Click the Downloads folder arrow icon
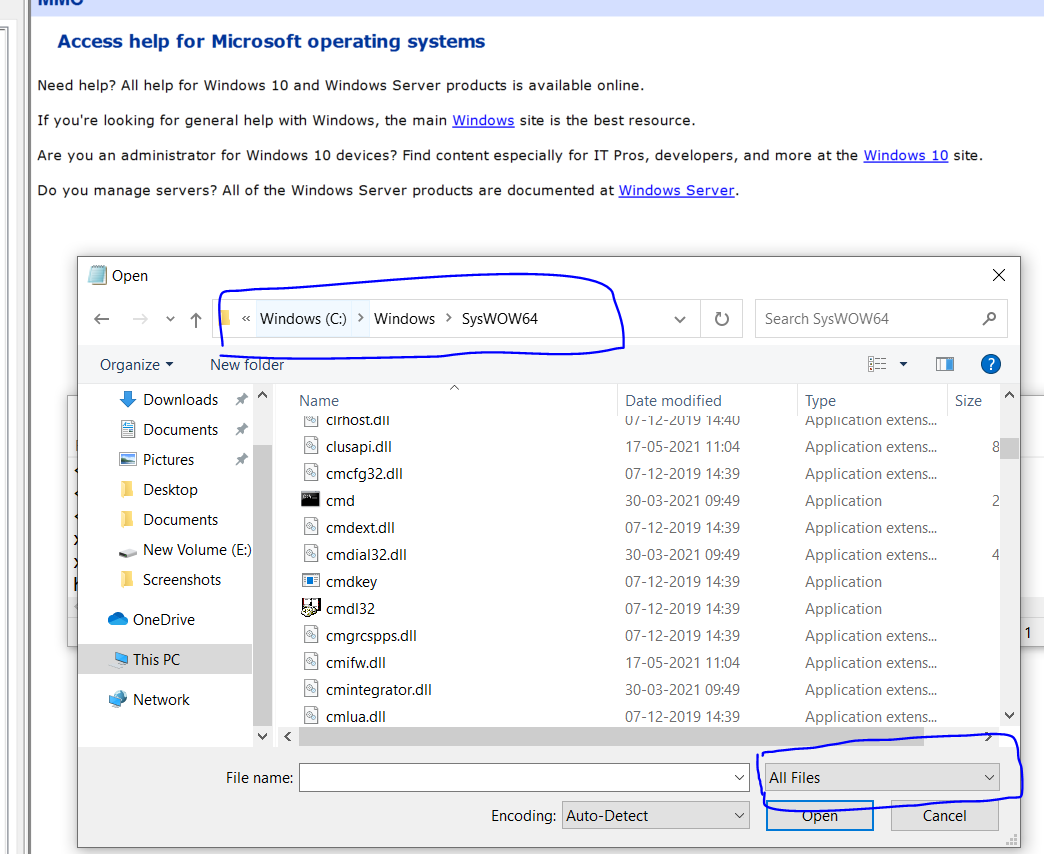This screenshot has height=854, width=1044. (128, 399)
